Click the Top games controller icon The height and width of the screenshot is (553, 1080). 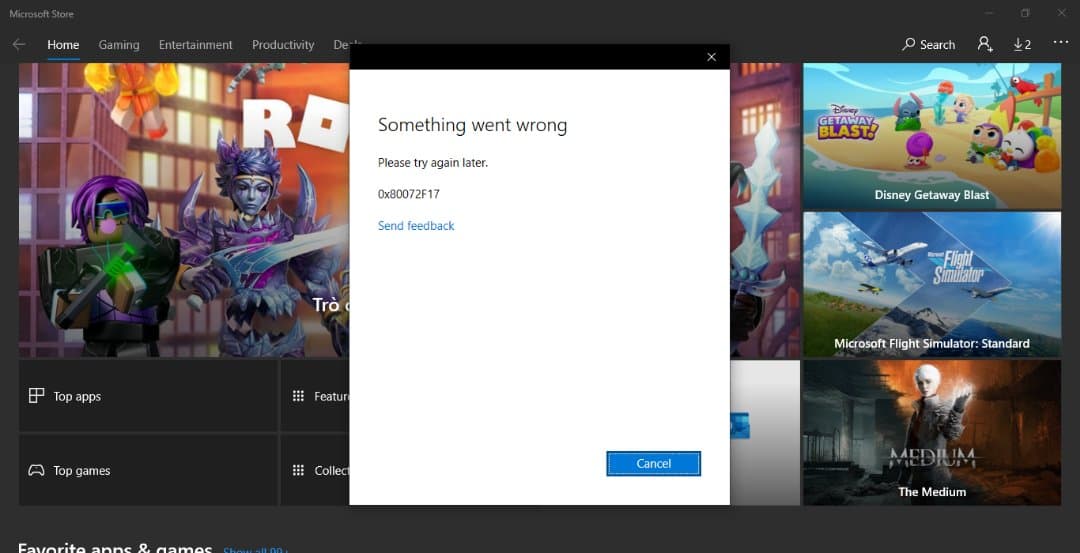tap(36, 470)
